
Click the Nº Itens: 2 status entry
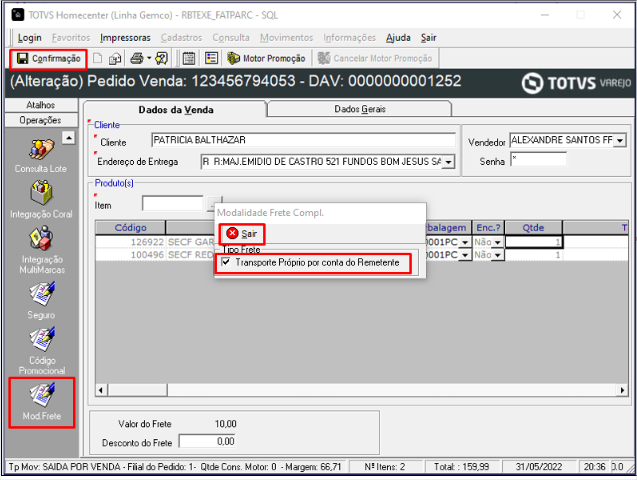point(385,467)
